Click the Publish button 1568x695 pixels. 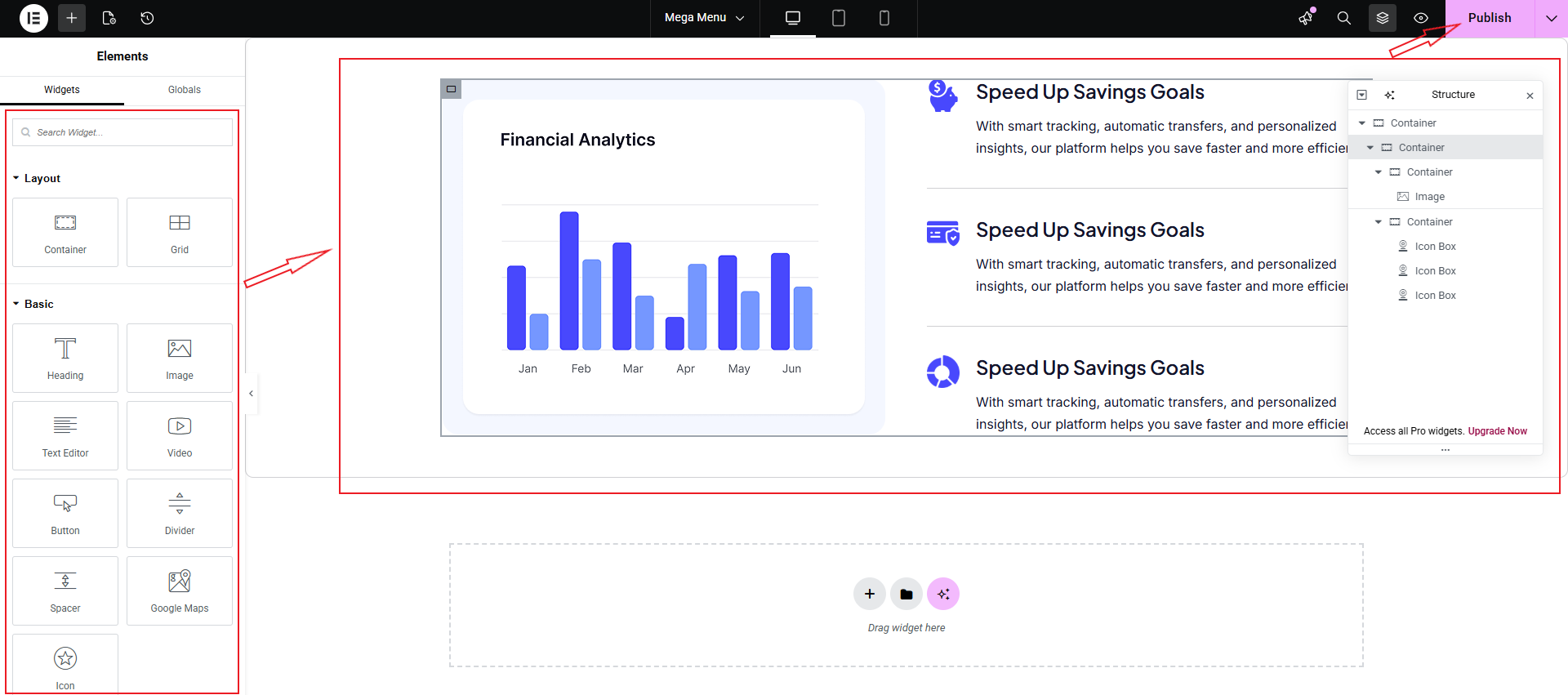coord(1489,18)
